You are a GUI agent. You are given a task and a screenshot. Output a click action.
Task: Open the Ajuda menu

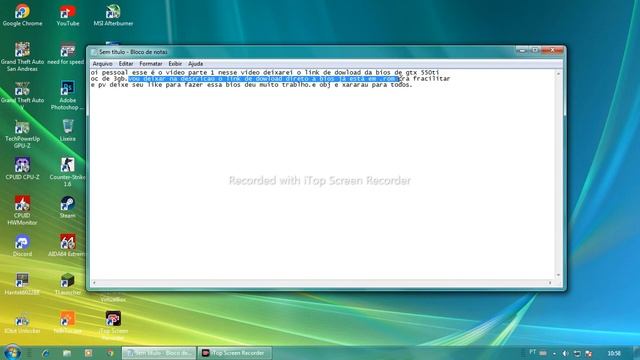196,64
